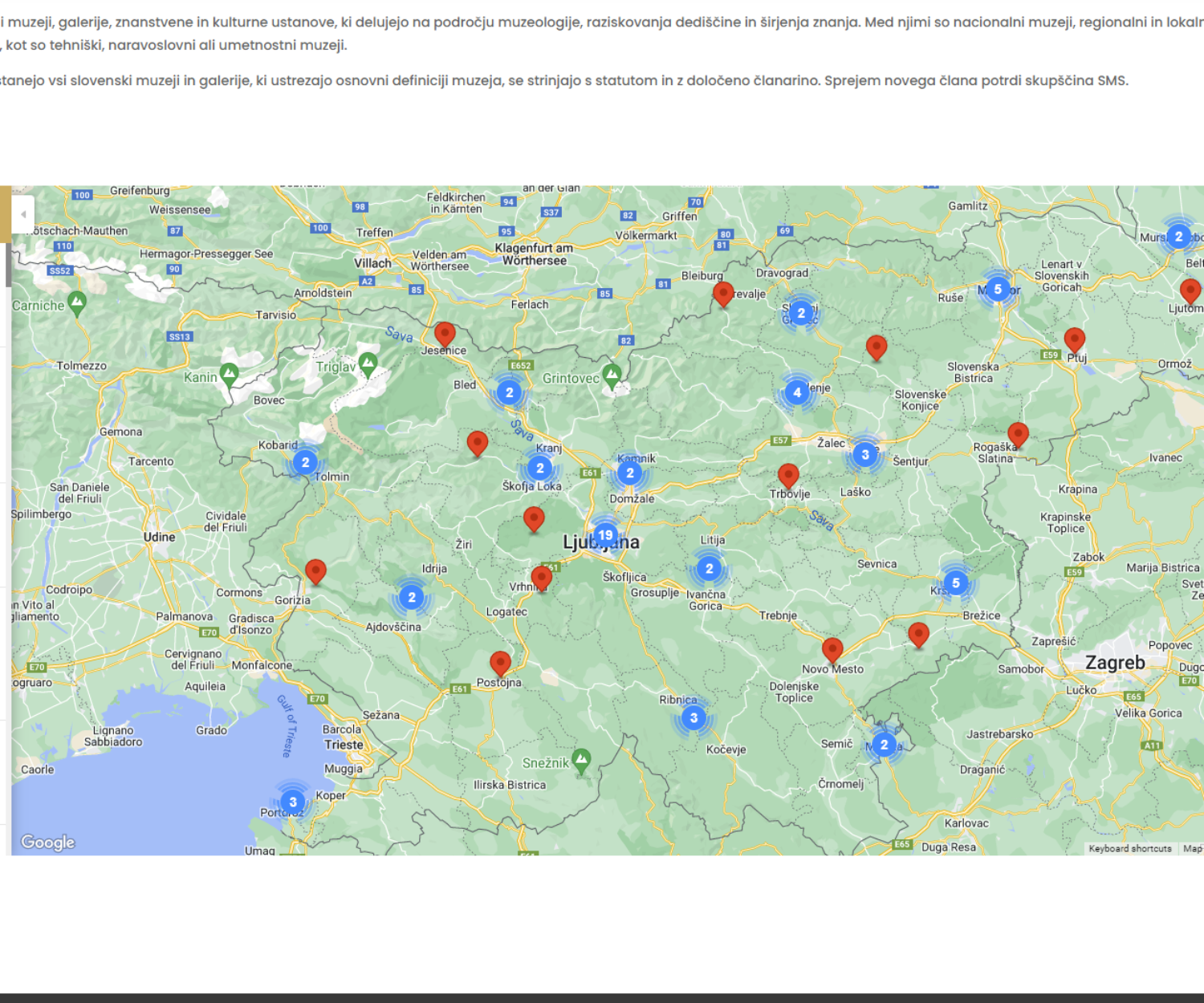Click the Snežnik green mountain marker
This screenshot has height=1003, width=1204.
(581, 759)
